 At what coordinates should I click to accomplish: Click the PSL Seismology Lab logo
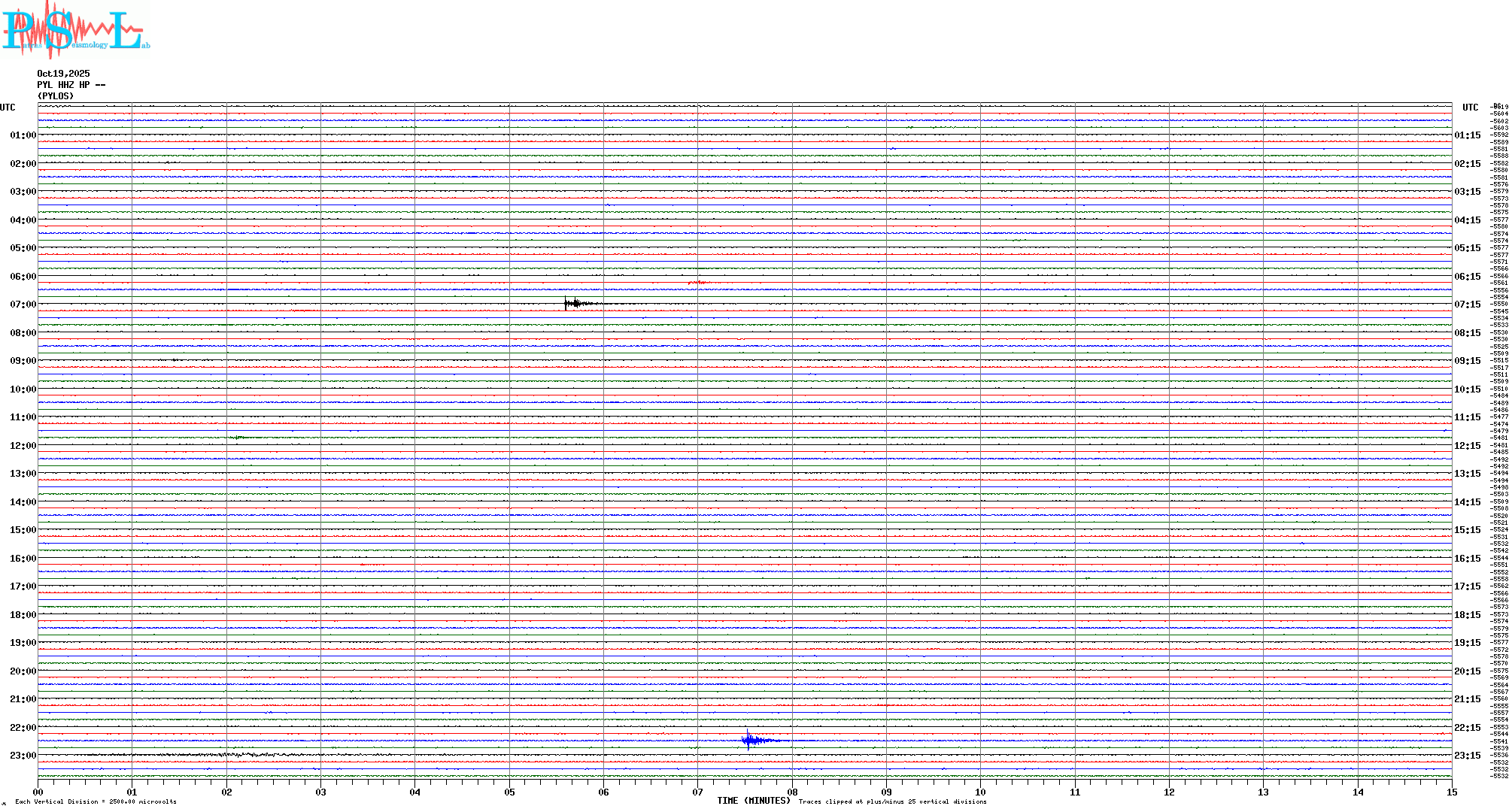tap(75, 30)
